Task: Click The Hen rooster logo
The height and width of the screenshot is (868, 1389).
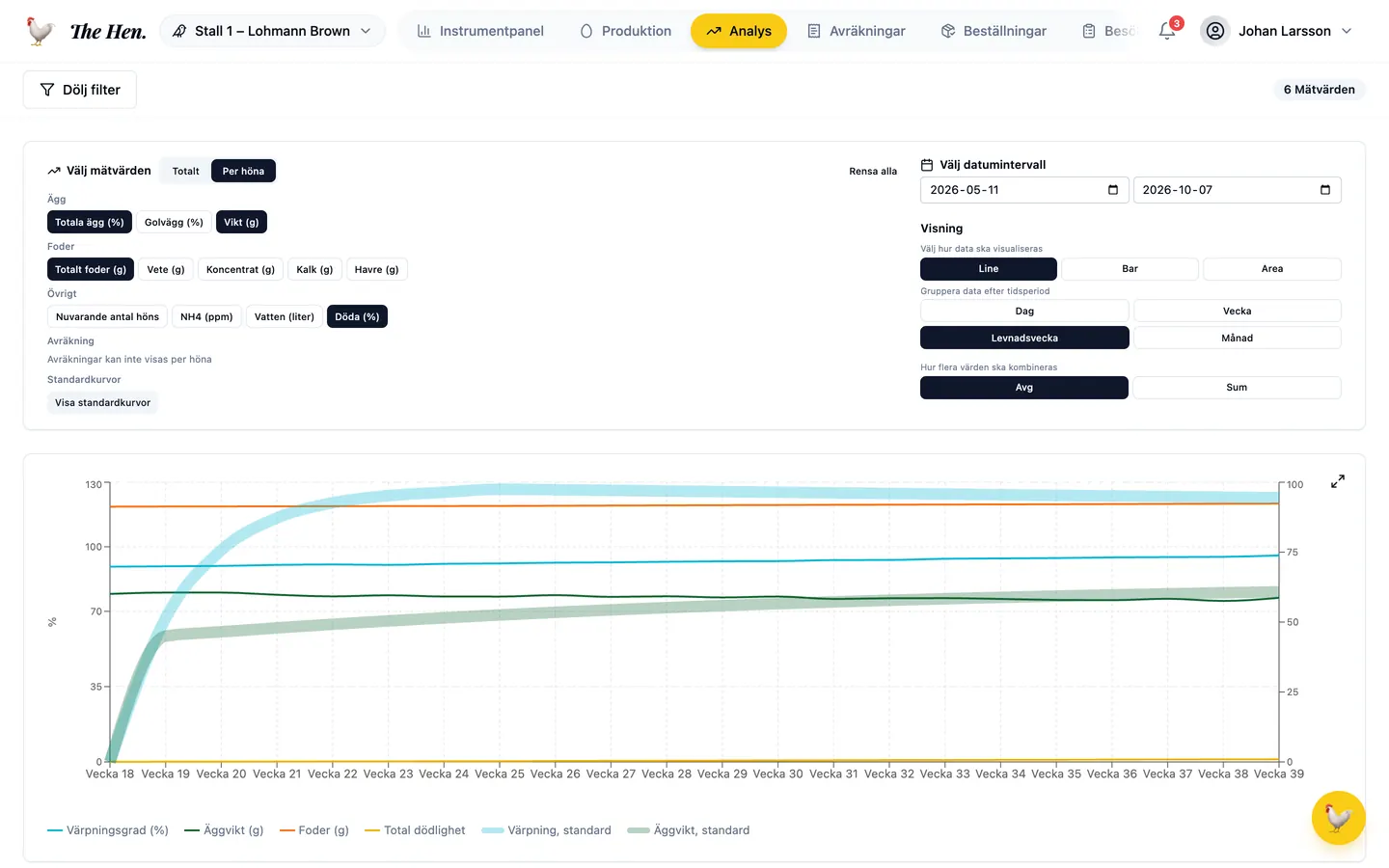Action: 40,31
